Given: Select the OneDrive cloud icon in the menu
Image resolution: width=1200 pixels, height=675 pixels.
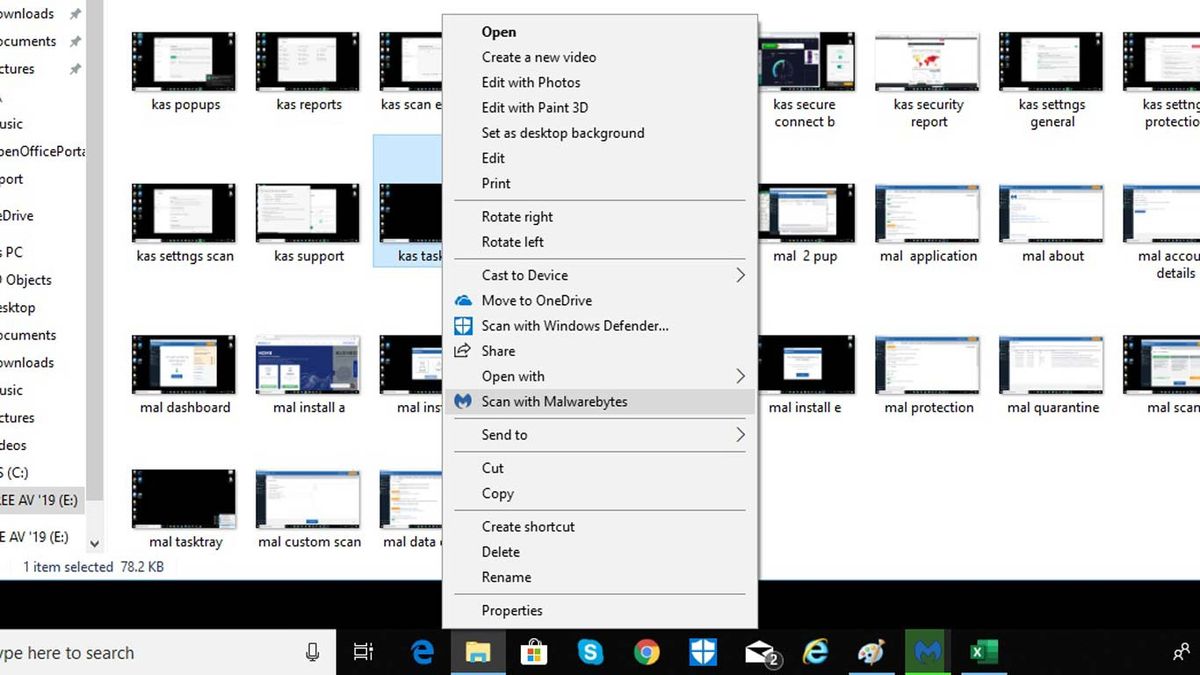Looking at the screenshot, I should (462, 300).
